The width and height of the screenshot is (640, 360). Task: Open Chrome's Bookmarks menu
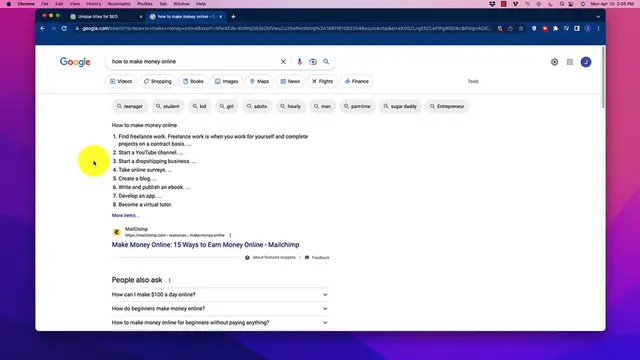[119, 4]
